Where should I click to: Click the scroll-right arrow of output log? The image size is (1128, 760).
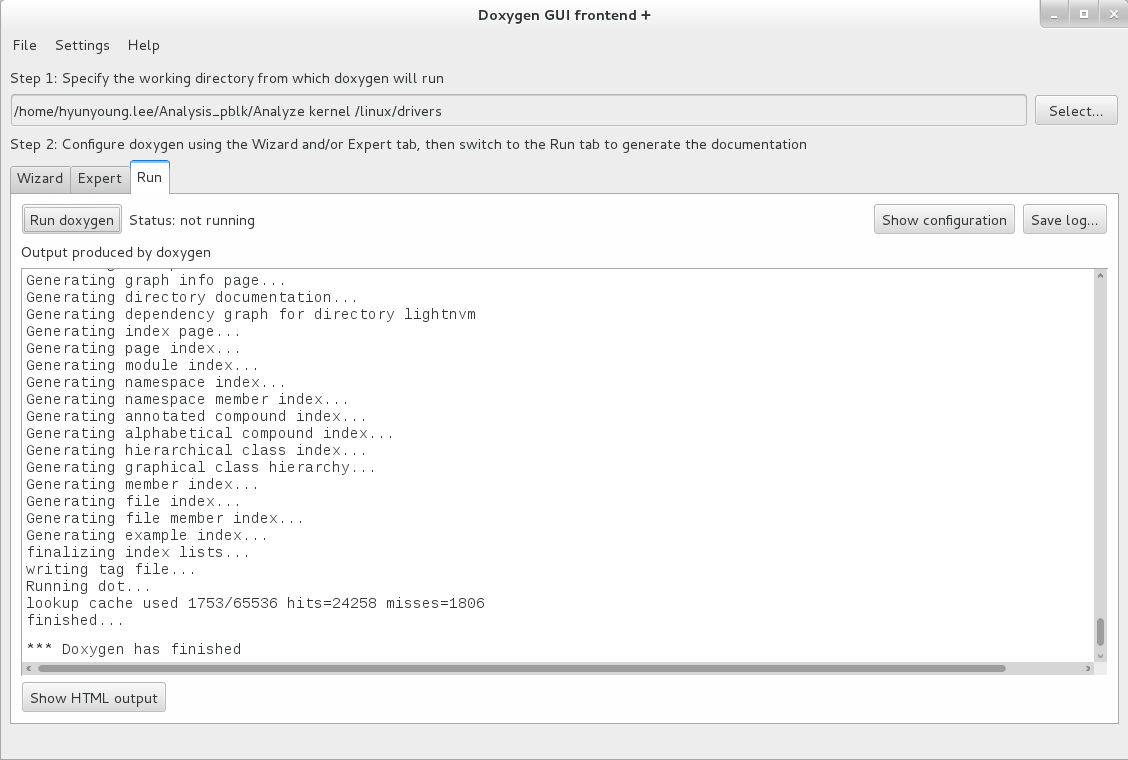(1088, 669)
